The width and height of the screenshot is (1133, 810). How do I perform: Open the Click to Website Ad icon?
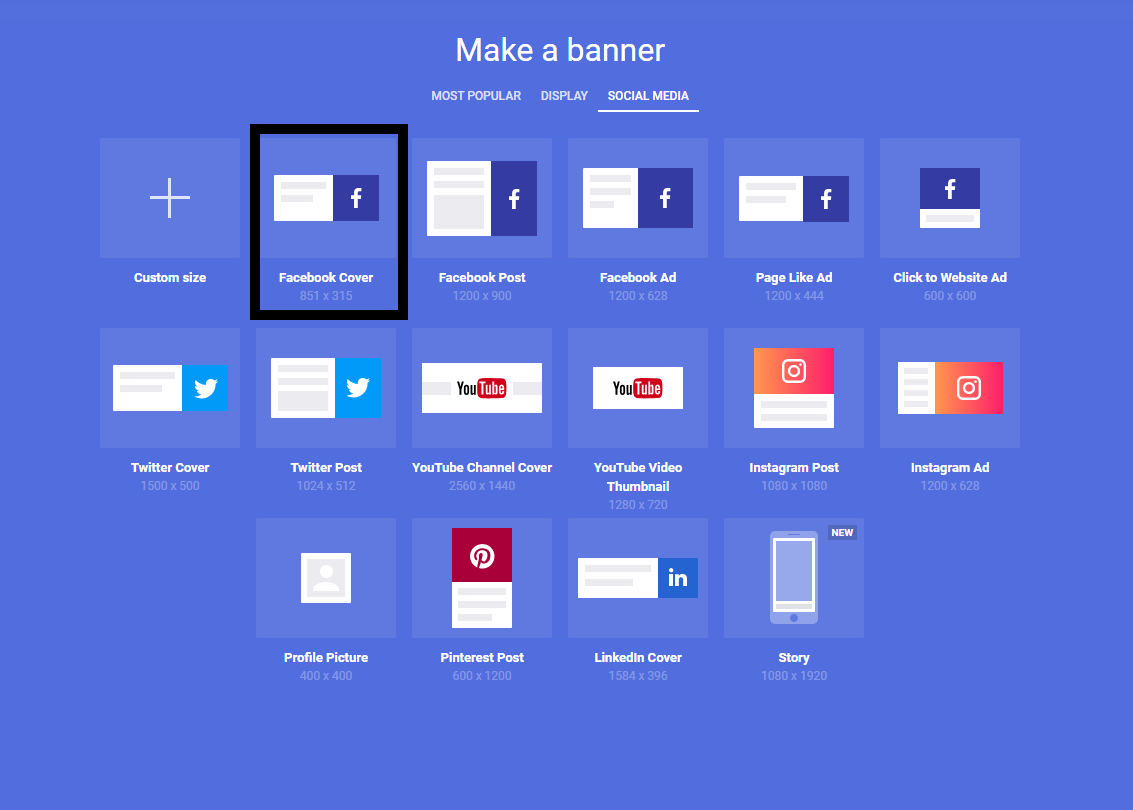[949, 198]
